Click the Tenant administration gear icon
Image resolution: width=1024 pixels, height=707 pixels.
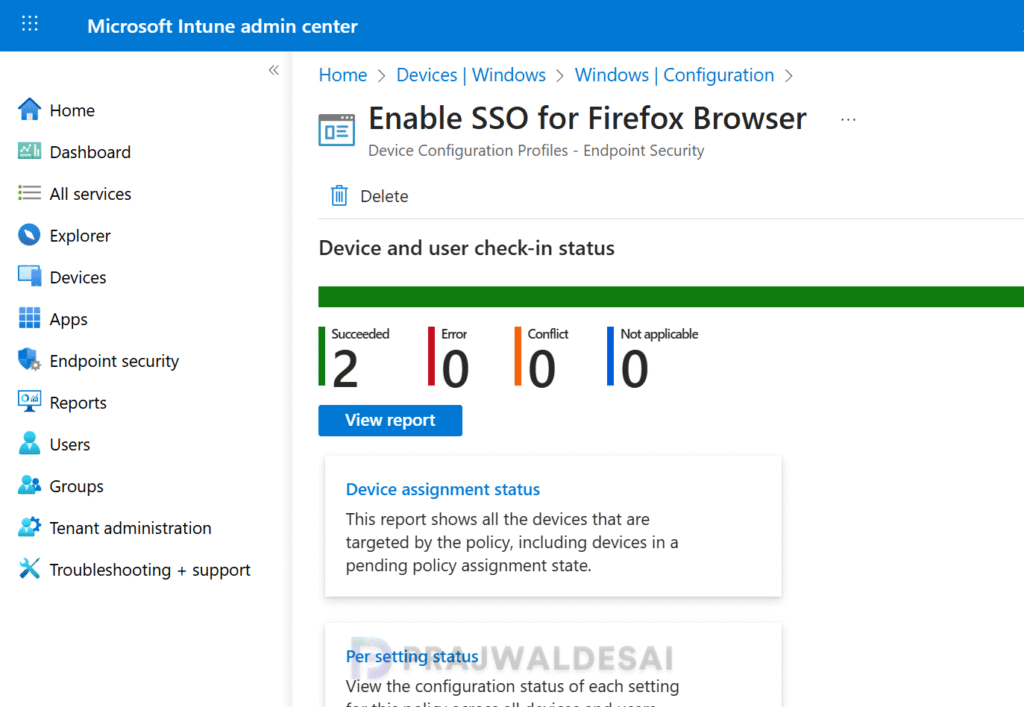[29, 527]
